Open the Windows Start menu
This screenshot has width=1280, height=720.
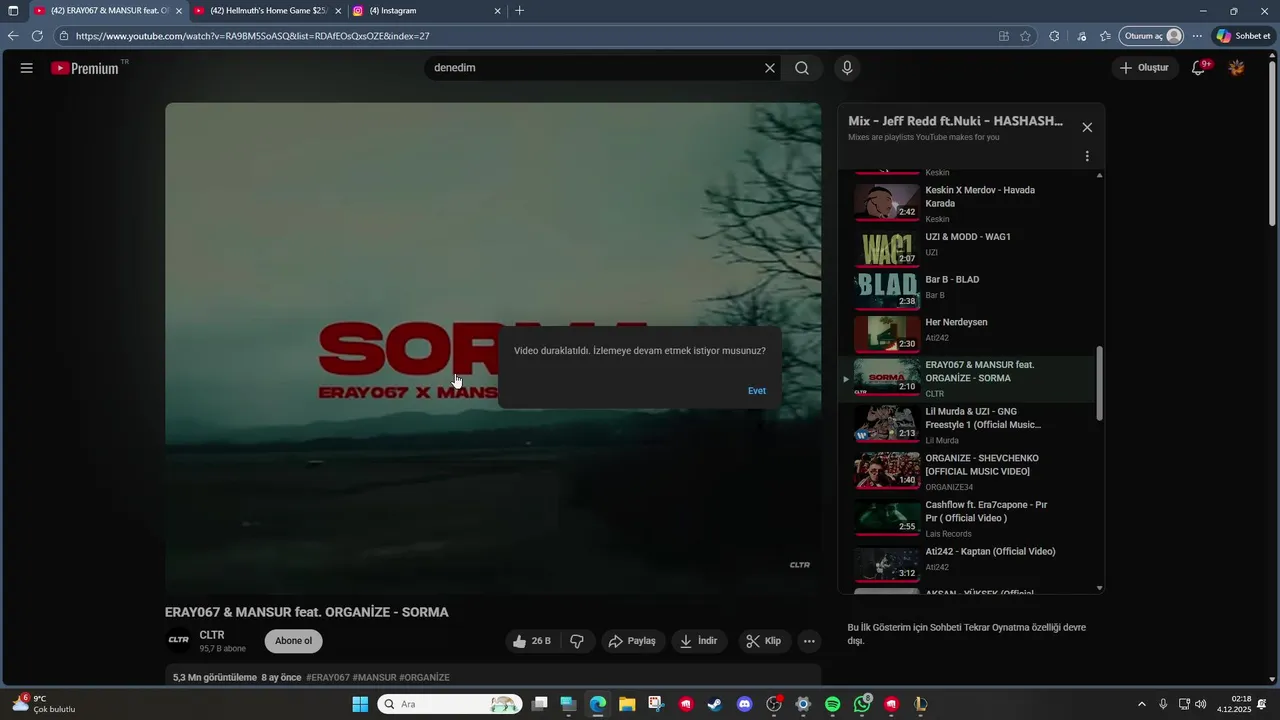click(360, 704)
